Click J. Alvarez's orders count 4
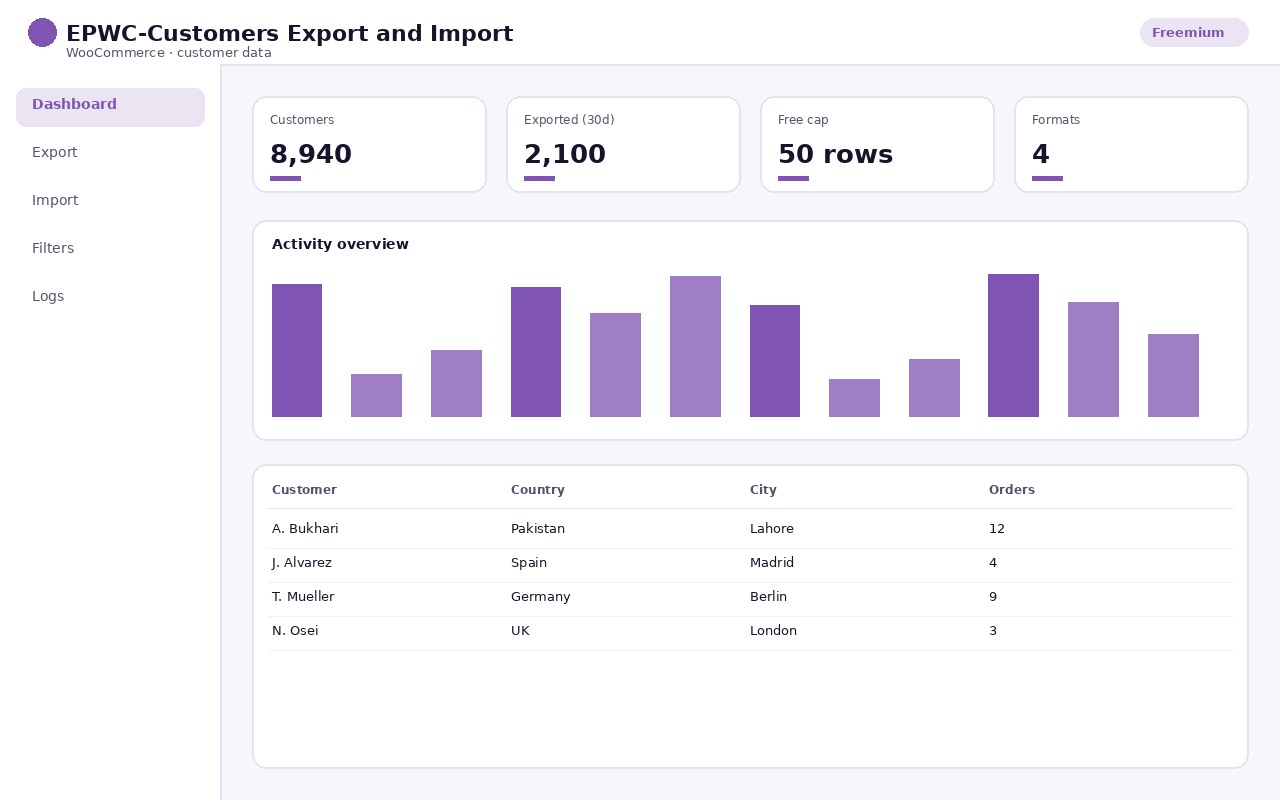This screenshot has height=800, width=1280. pos(993,563)
